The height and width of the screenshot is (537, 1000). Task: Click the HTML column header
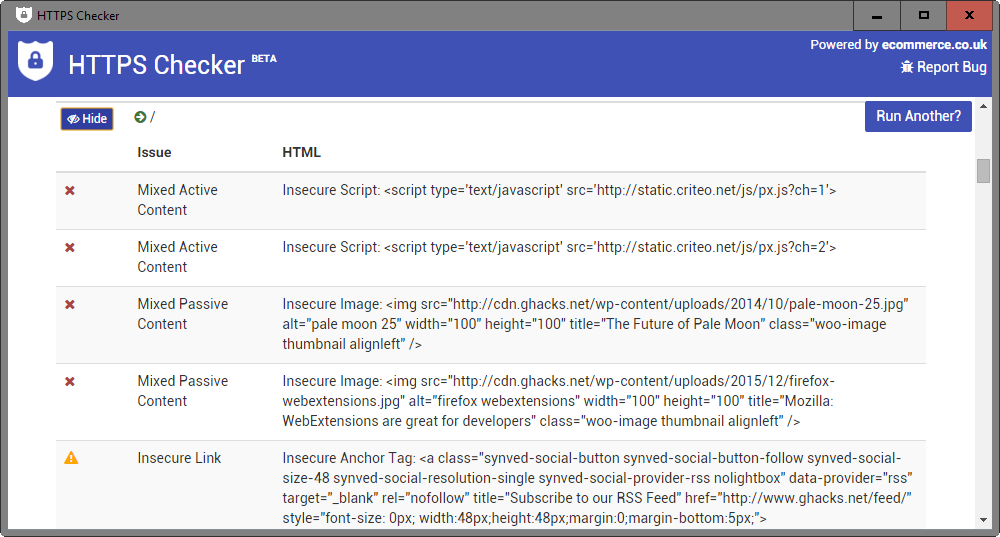[x=302, y=152]
